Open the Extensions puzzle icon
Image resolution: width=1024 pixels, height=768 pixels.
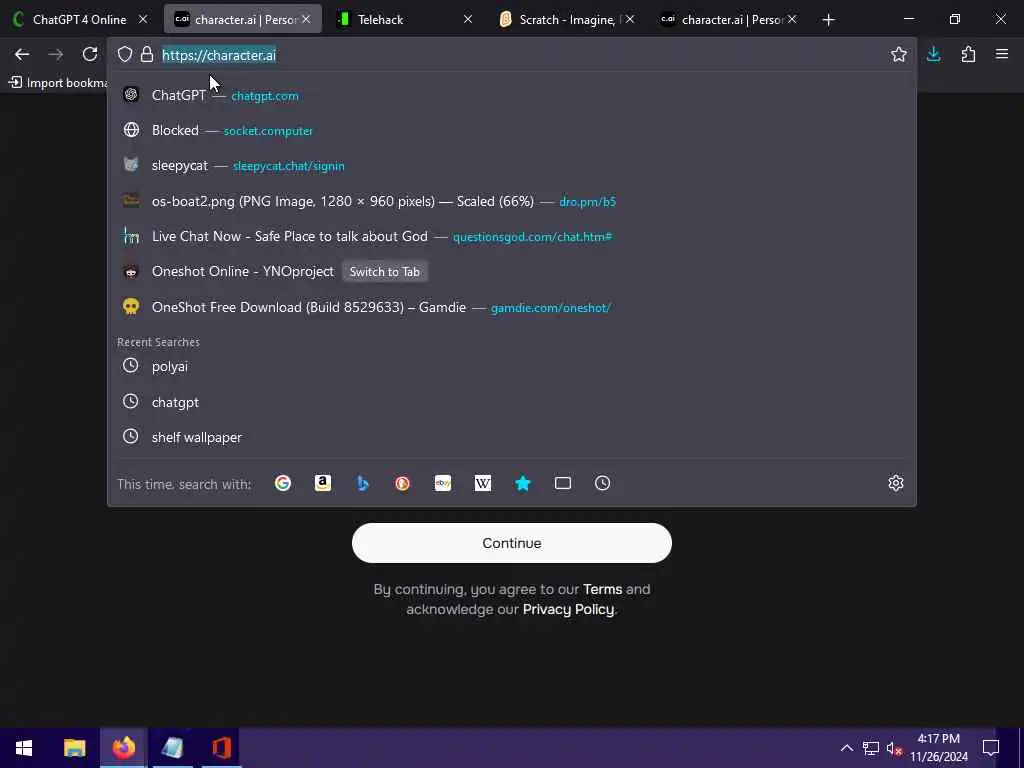click(968, 55)
